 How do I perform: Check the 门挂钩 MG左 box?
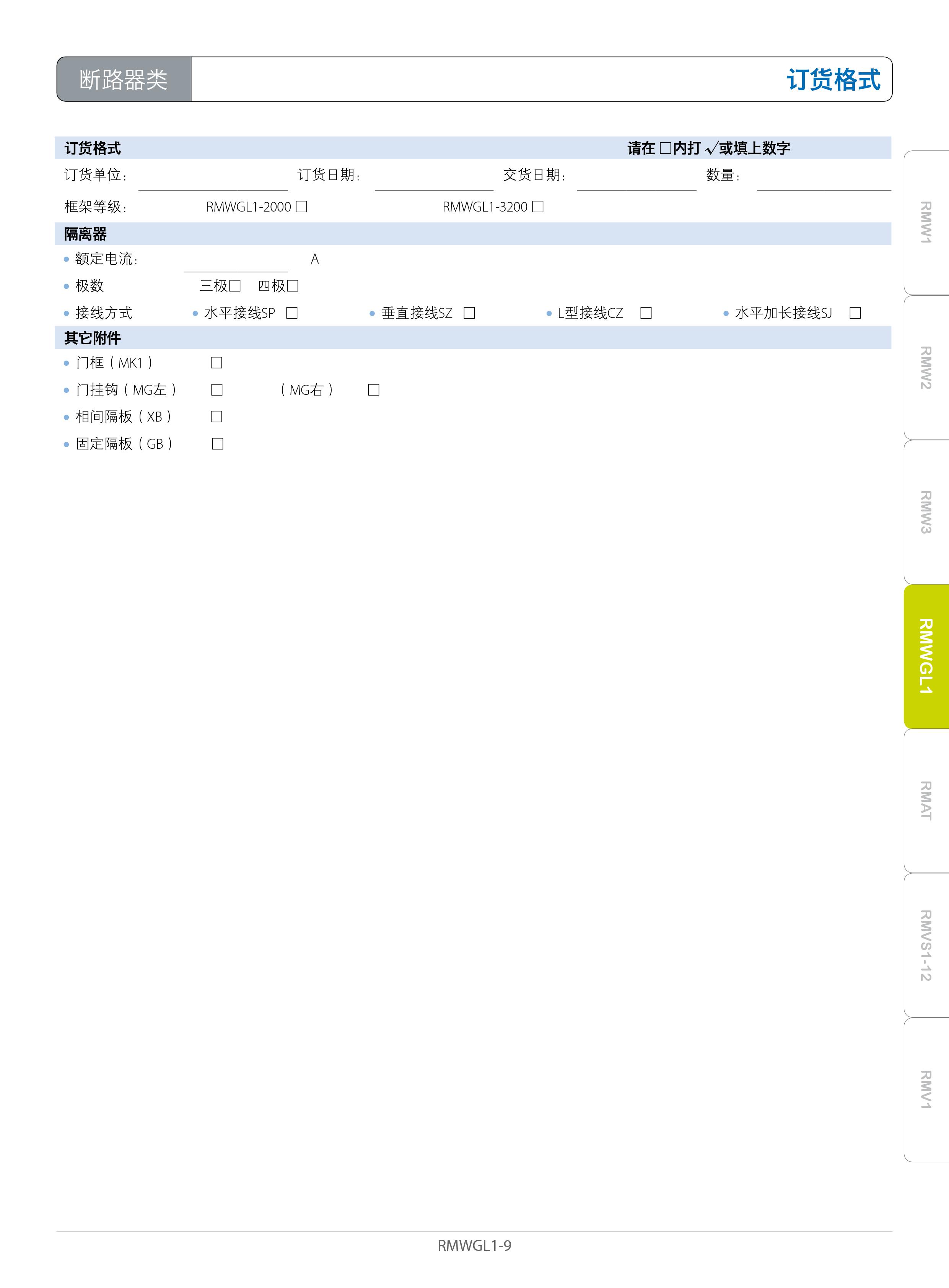coord(216,390)
